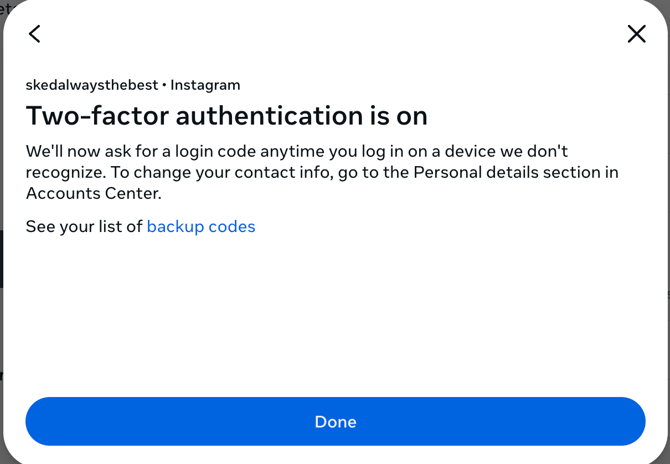Close the two-factor dialog with the X
Image resolution: width=670 pixels, height=464 pixels.
click(636, 34)
